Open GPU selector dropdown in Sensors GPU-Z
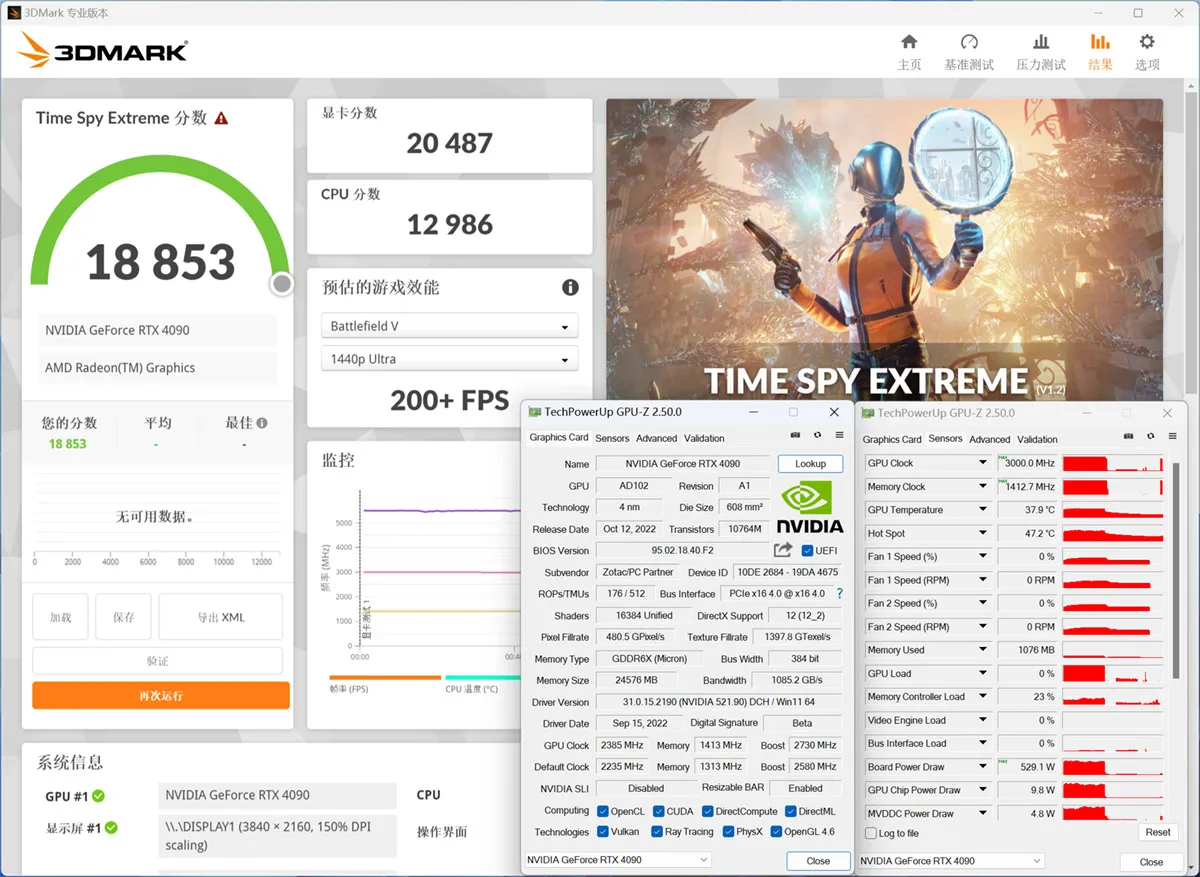Image resolution: width=1200 pixels, height=877 pixels. 950,861
